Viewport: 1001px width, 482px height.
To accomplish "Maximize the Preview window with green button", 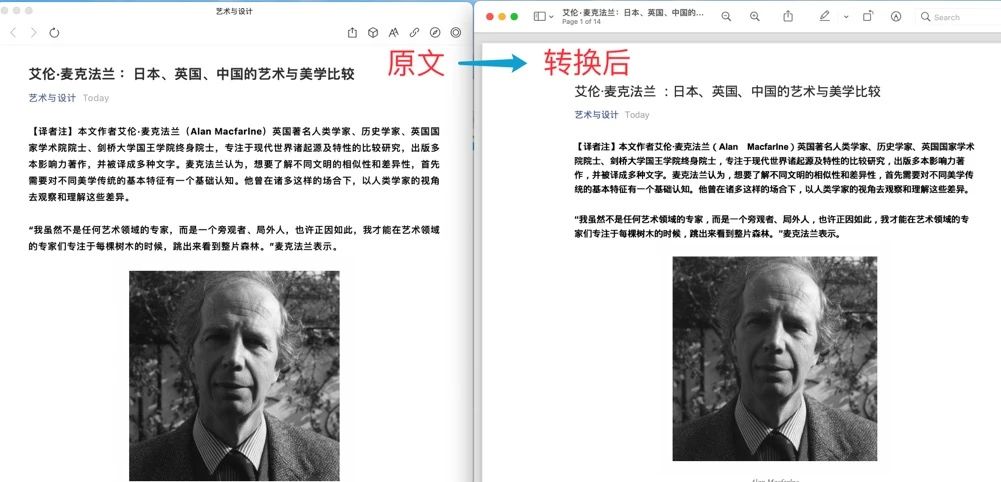I will tap(514, 17).
